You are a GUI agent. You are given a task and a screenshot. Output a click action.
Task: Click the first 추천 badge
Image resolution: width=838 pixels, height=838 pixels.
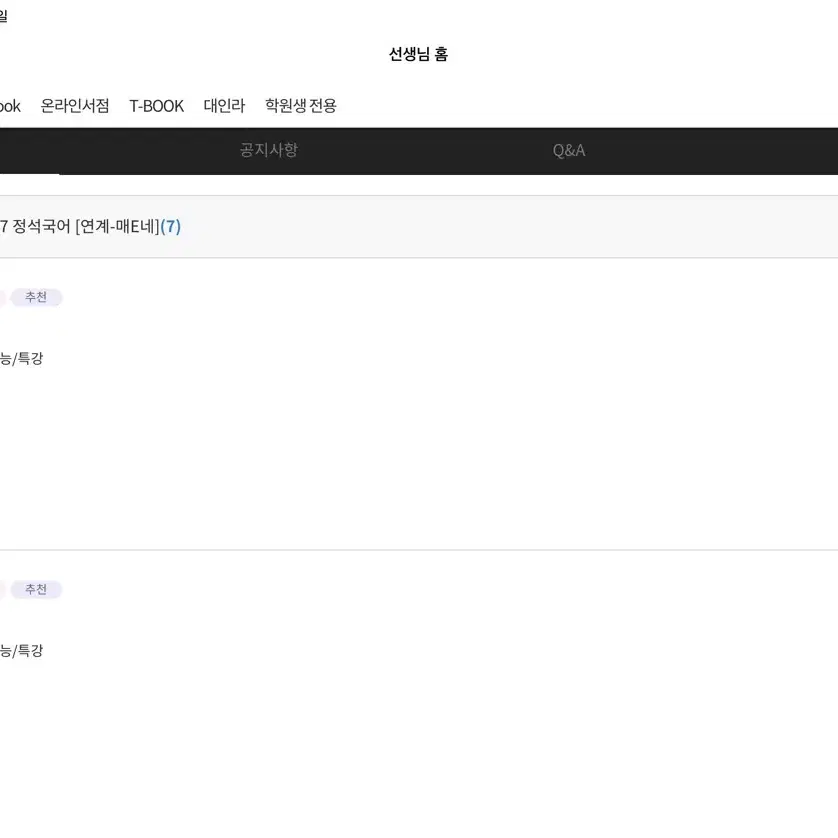tap(36, 297)
